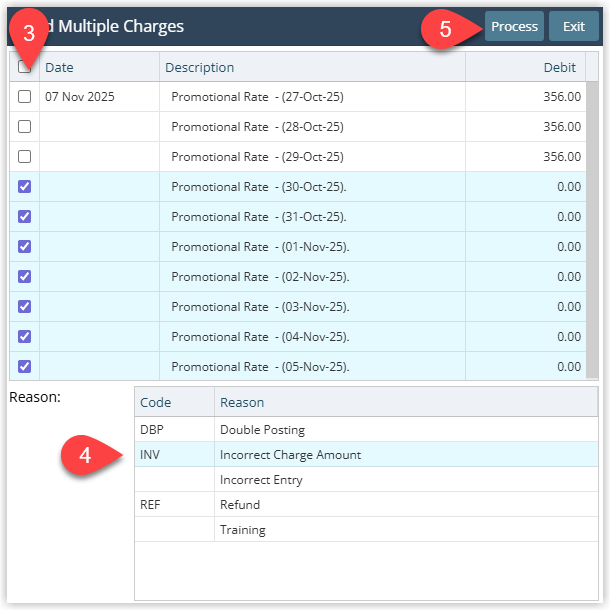
Task: Click the Promotional Rate - (31-Oct-25) description
Action: coord(259,216)
